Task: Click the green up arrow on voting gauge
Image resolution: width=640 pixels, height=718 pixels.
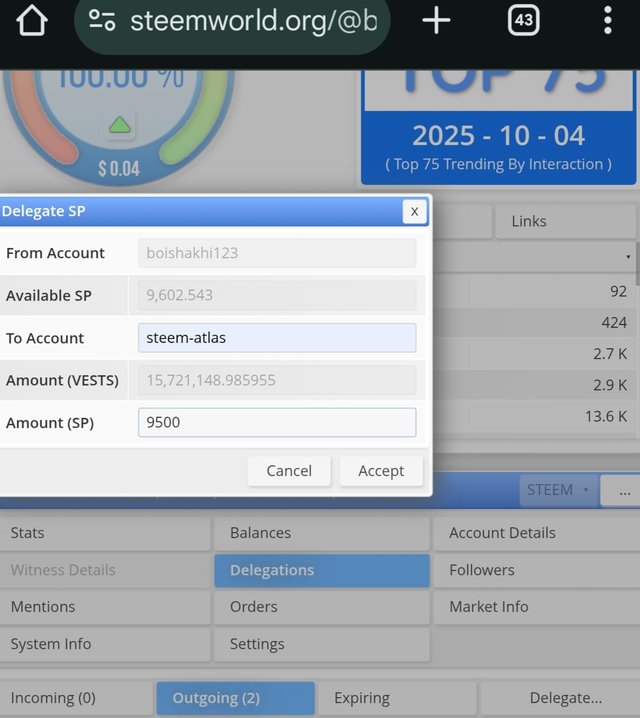Action: tap(120, 125)
